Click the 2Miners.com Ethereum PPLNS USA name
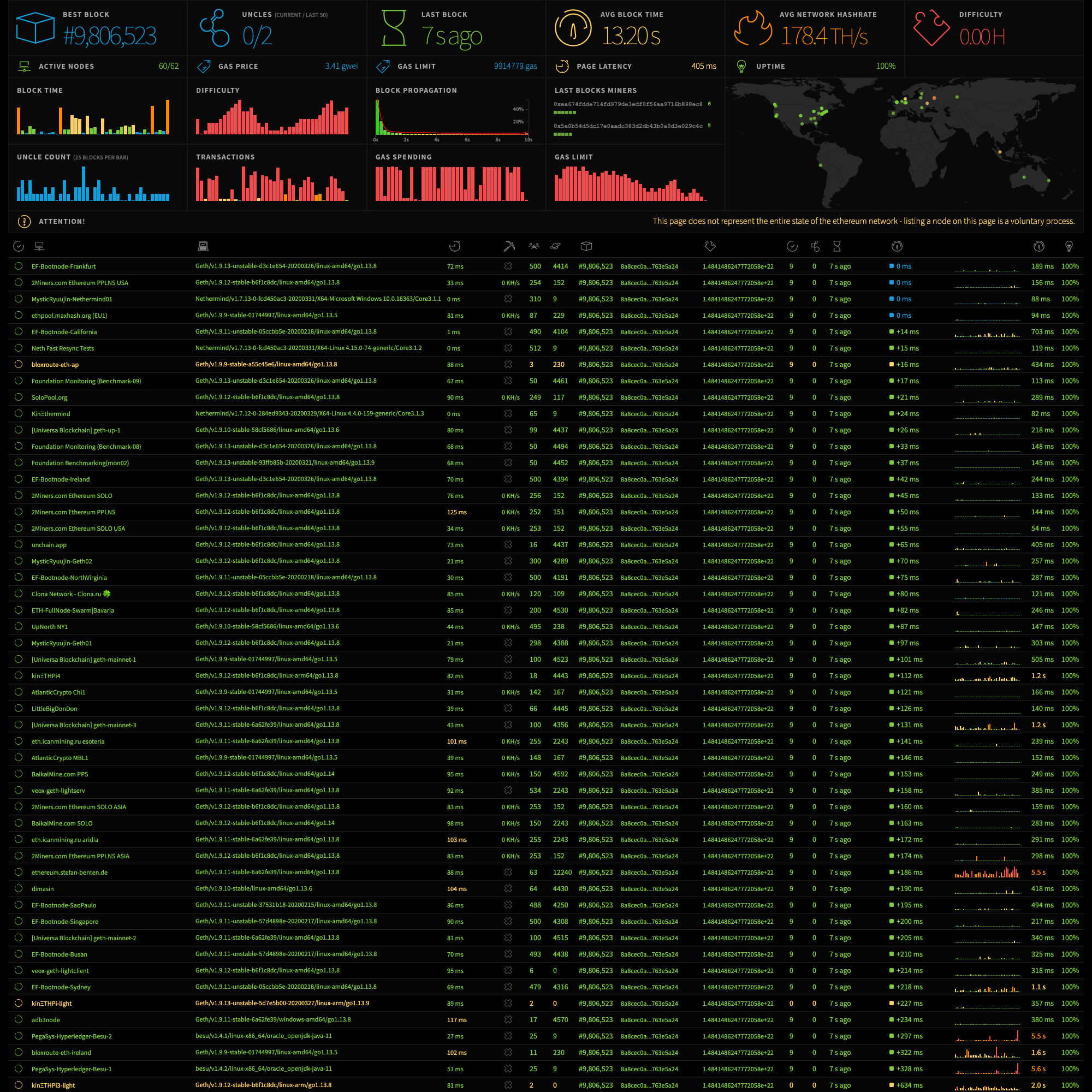This screenshot has height=1092, width=1092. point(80,283)
